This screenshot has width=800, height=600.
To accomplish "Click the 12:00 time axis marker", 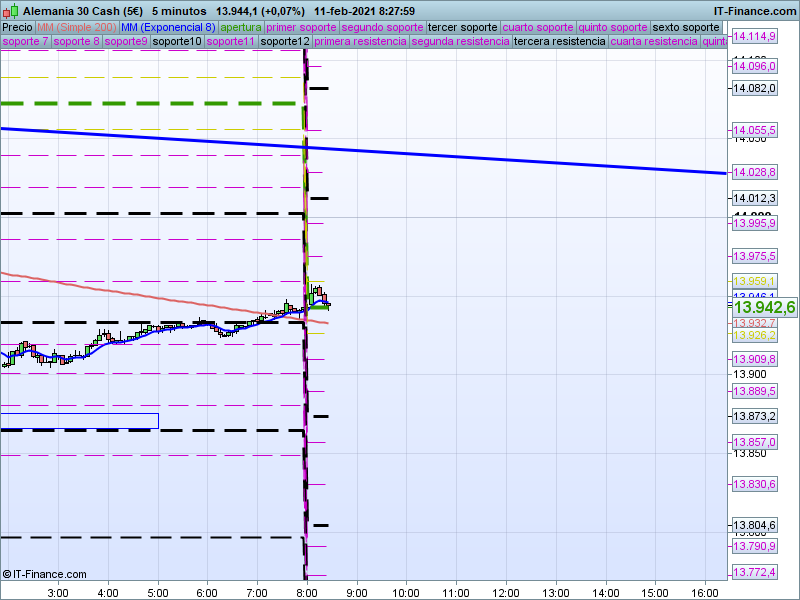I will coord(506,592).
